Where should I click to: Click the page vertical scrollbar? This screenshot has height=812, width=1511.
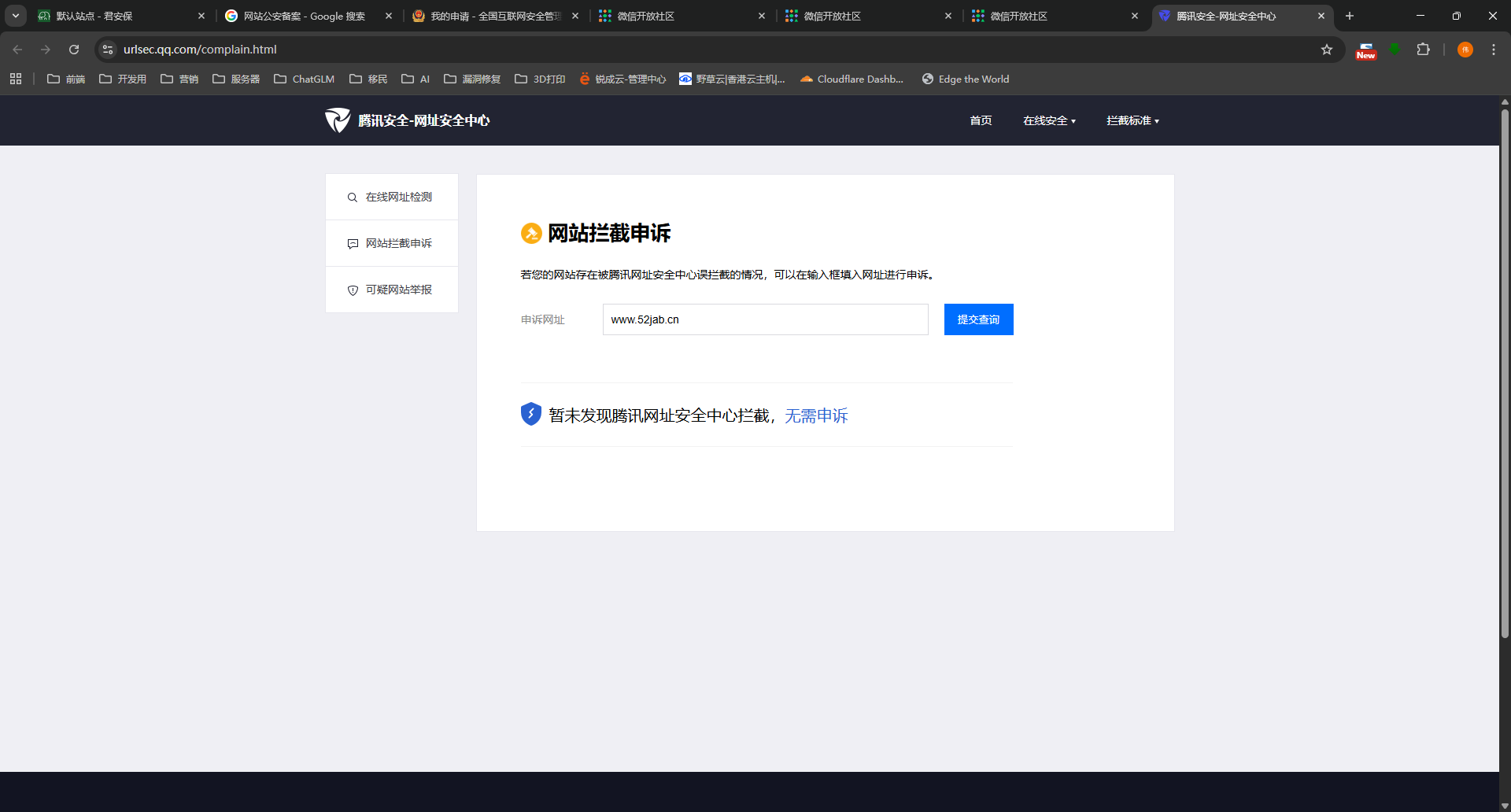click(x=1505, y=374)
